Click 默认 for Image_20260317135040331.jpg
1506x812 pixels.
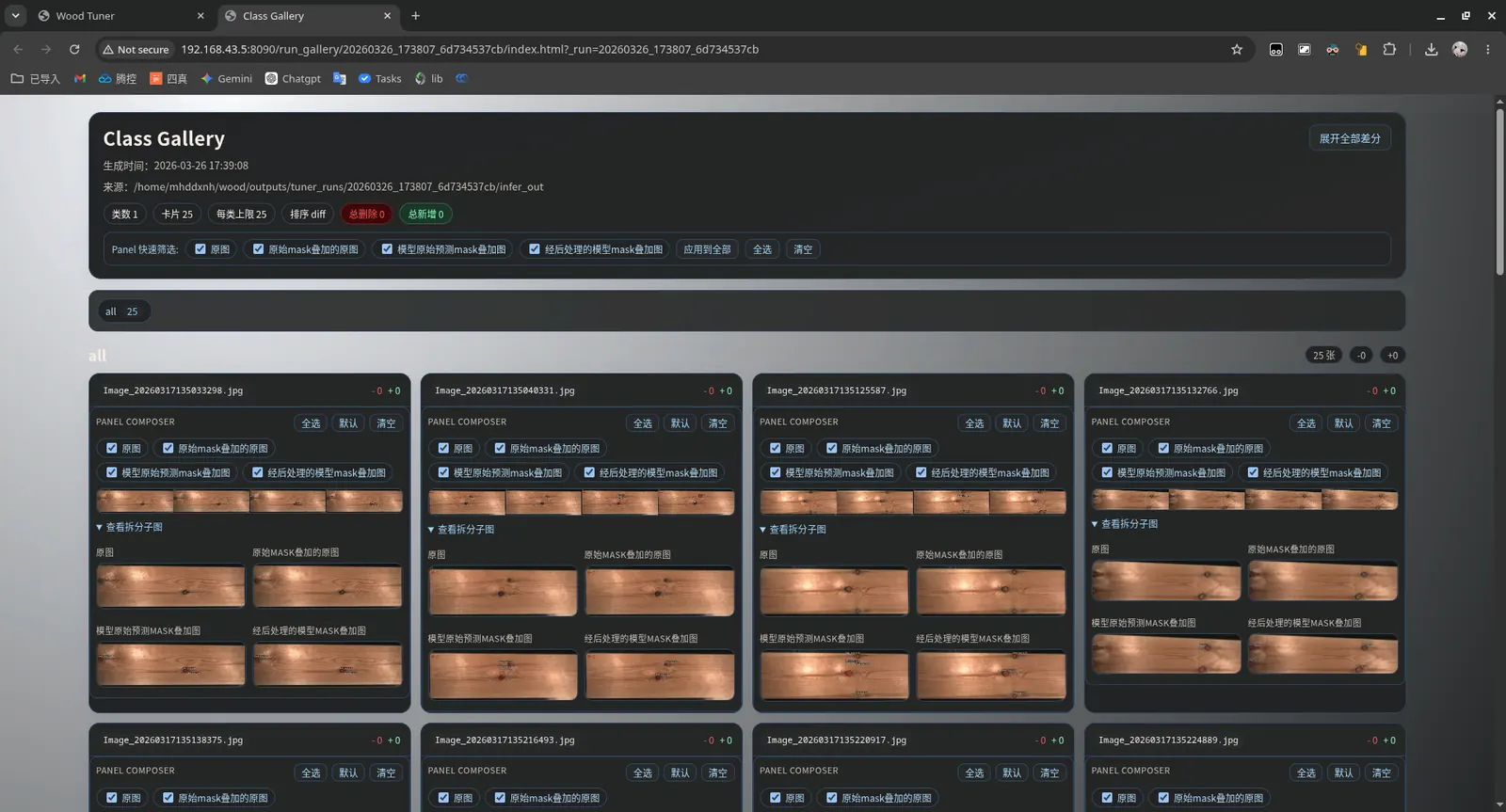[681, 423]
